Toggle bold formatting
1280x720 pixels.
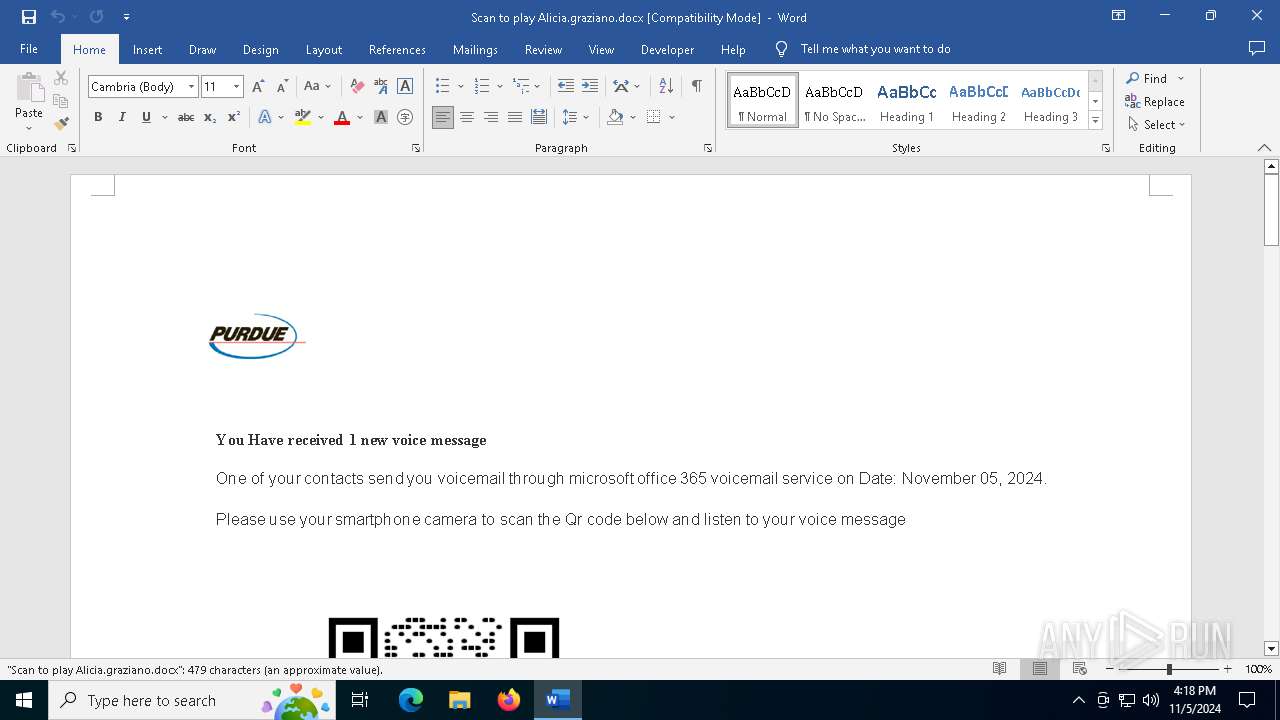click(98, 117)
